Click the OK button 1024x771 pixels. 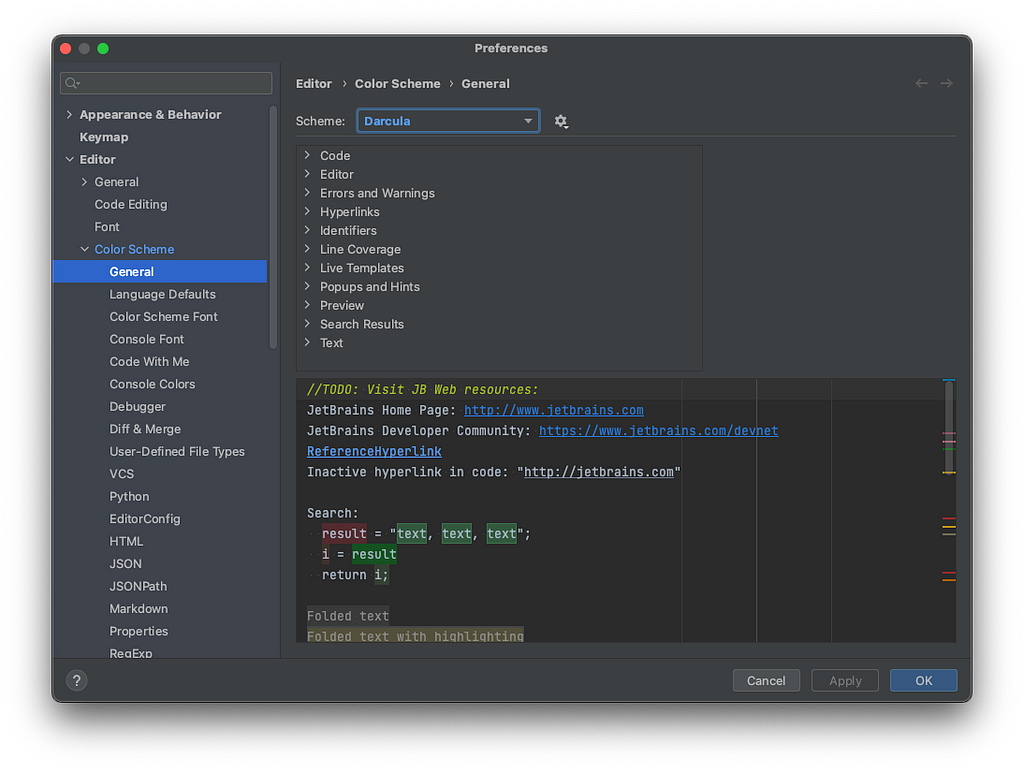(923, 680)
